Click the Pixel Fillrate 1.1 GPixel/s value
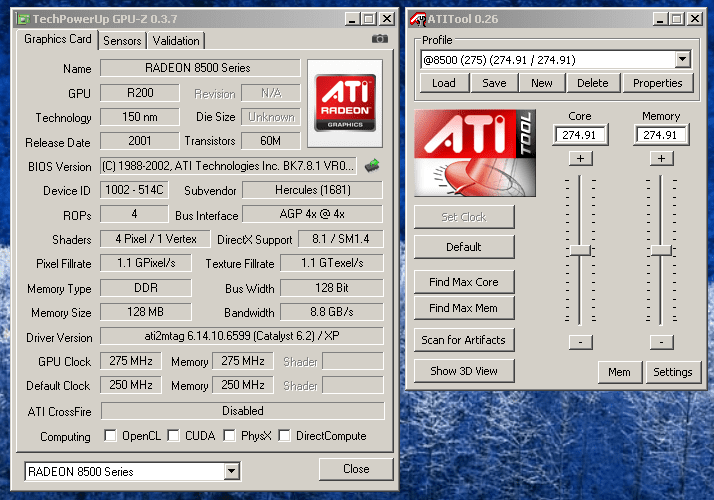Viewport: 714px width, 500px height. pyautogui.click(x=146, y=263)
